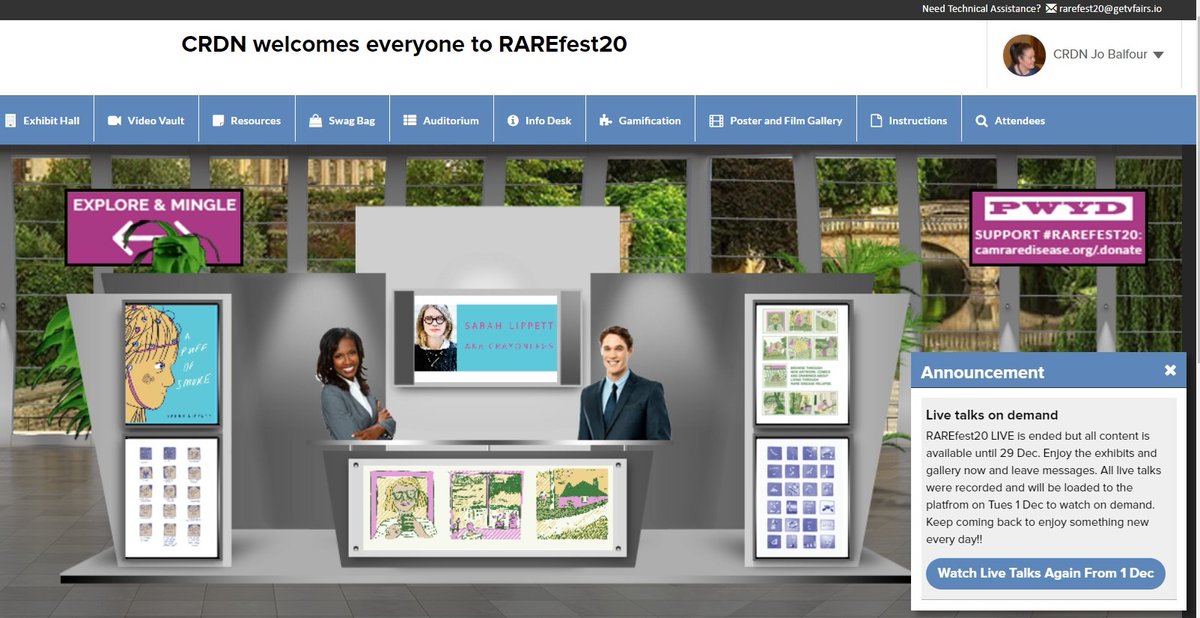Viewport: 1200px width, 618px height.
Task: Click the PWYD Support #RAREfest20 donate banner
Action: tap(1058, 228)
